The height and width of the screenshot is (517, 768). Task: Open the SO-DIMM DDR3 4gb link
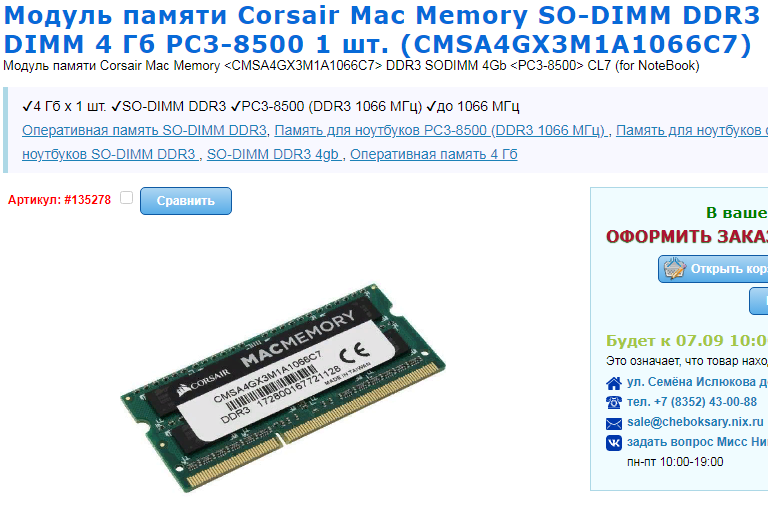pyautogui.click(x=274, y=154)
